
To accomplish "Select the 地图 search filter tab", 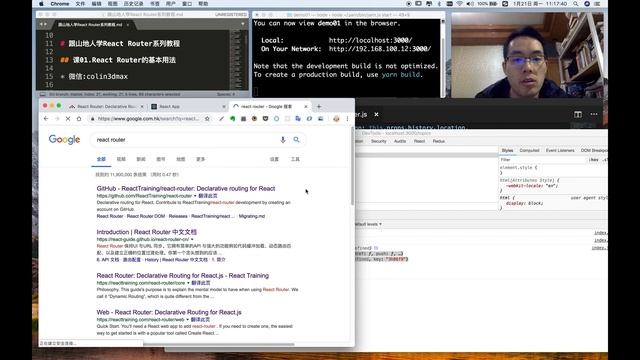I will [181, 159].
